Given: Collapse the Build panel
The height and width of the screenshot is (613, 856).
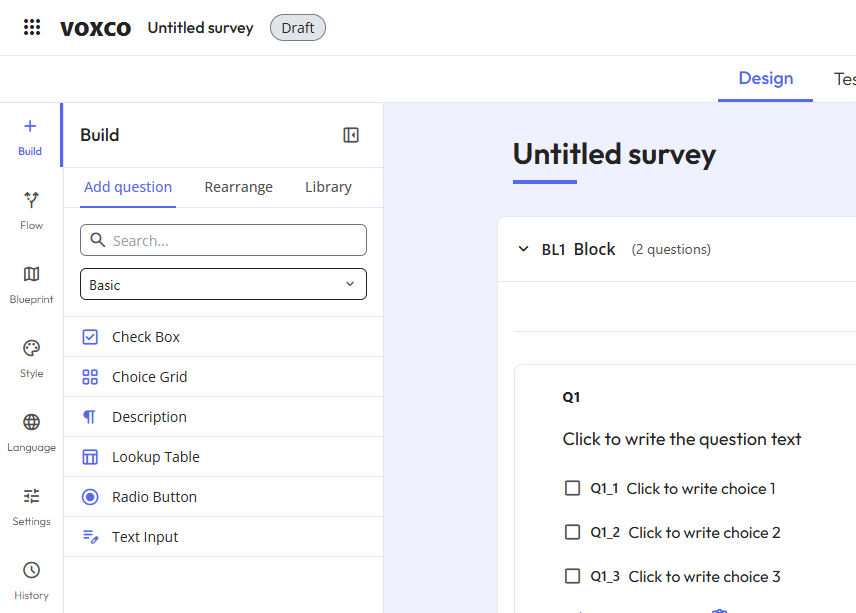Looking at the screenshot, I should [x=351, y=135].
